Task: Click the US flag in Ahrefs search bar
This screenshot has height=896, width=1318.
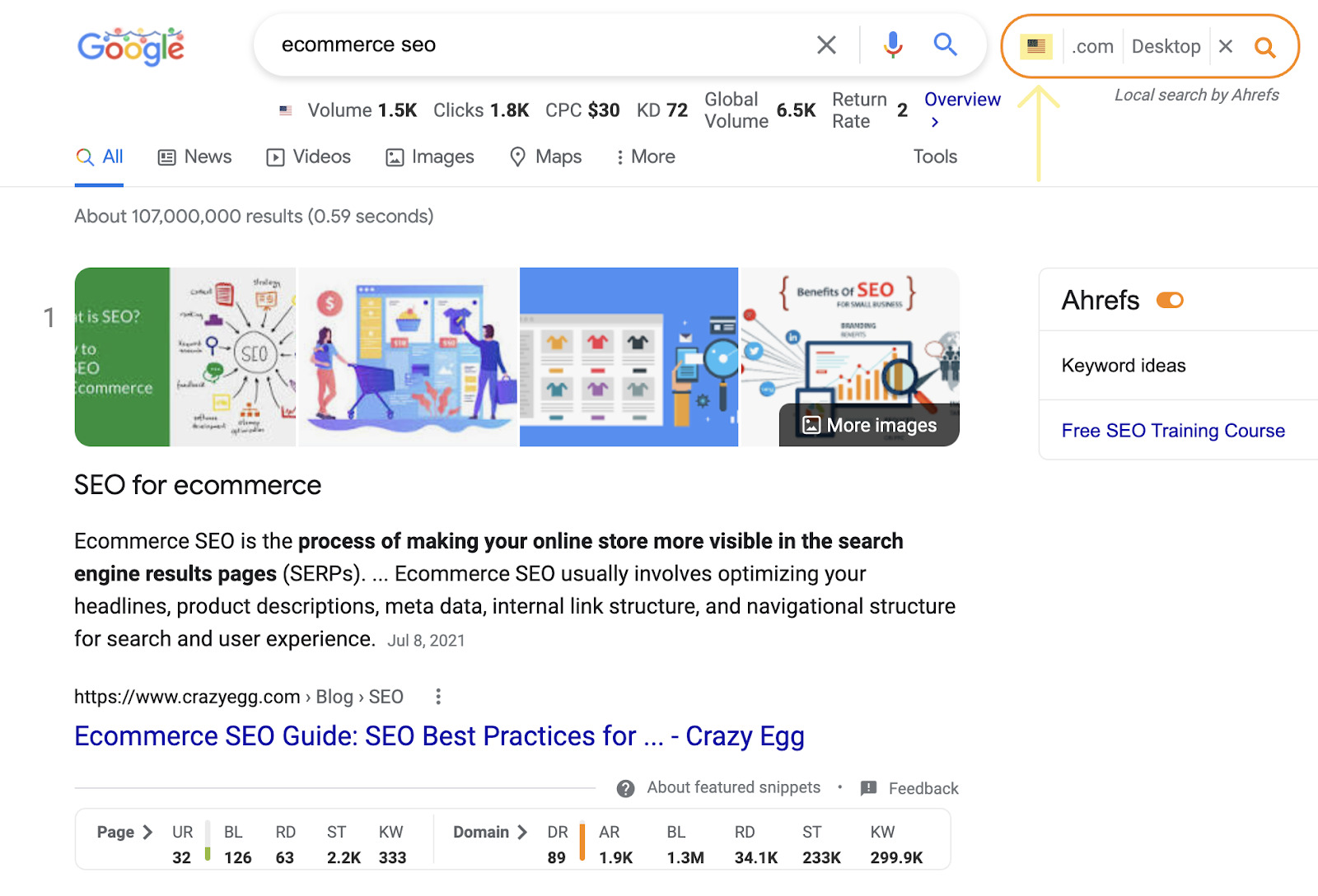Action: pyautogui.click(x=1036, y=47)
